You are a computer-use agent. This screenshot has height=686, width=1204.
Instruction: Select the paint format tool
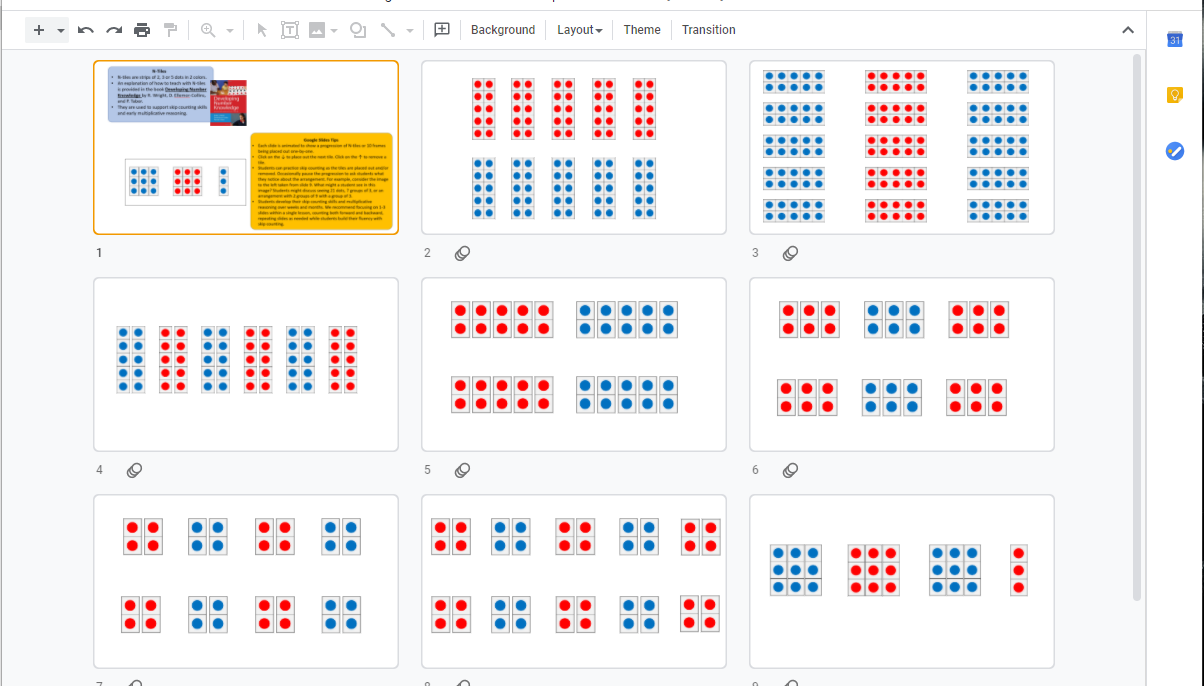(170, 30)
